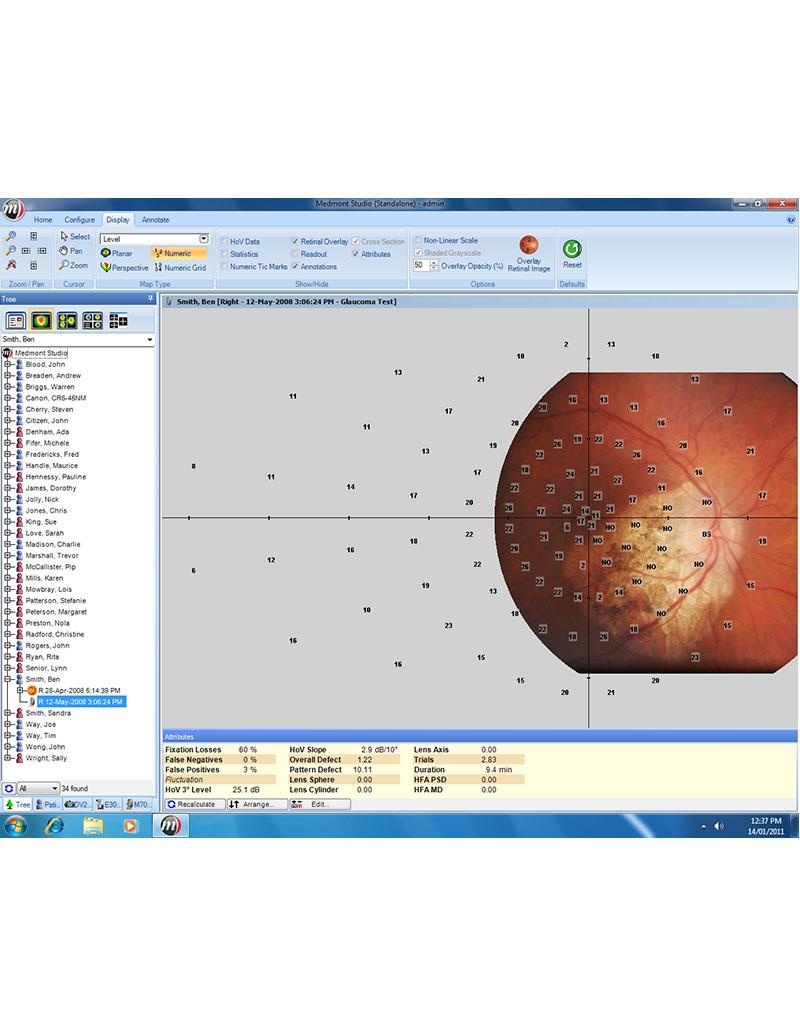Switch to the Configure ribbon tab
800x1024 pixels.
click(x=79, y=220)
